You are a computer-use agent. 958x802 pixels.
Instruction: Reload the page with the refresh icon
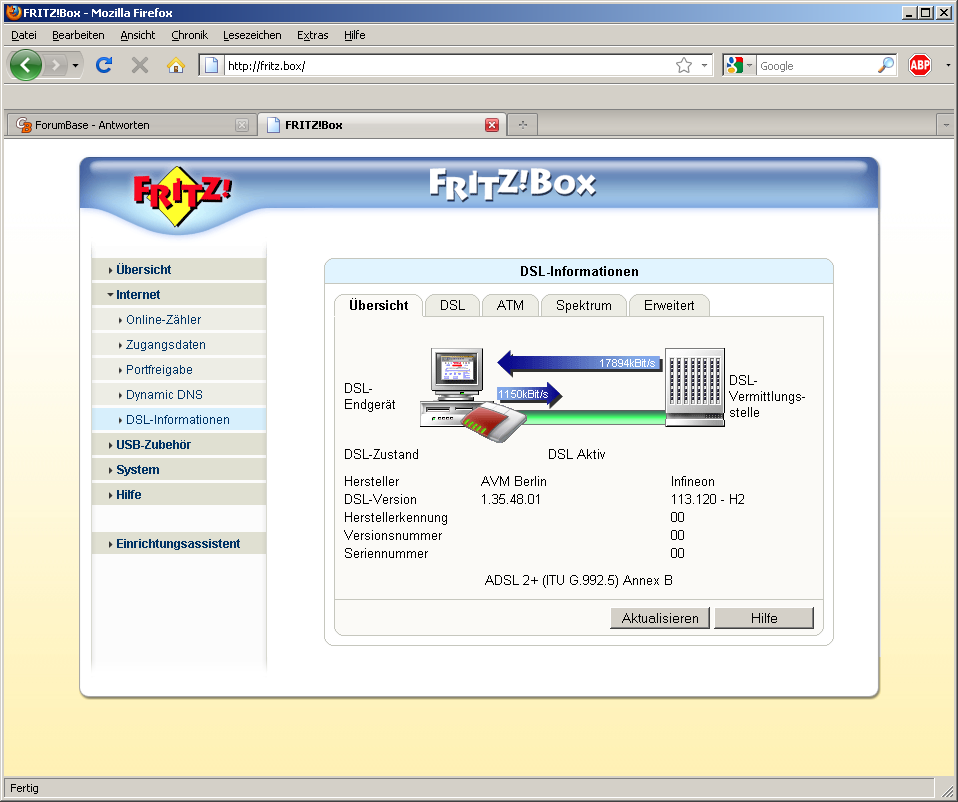tap(104, 65)
